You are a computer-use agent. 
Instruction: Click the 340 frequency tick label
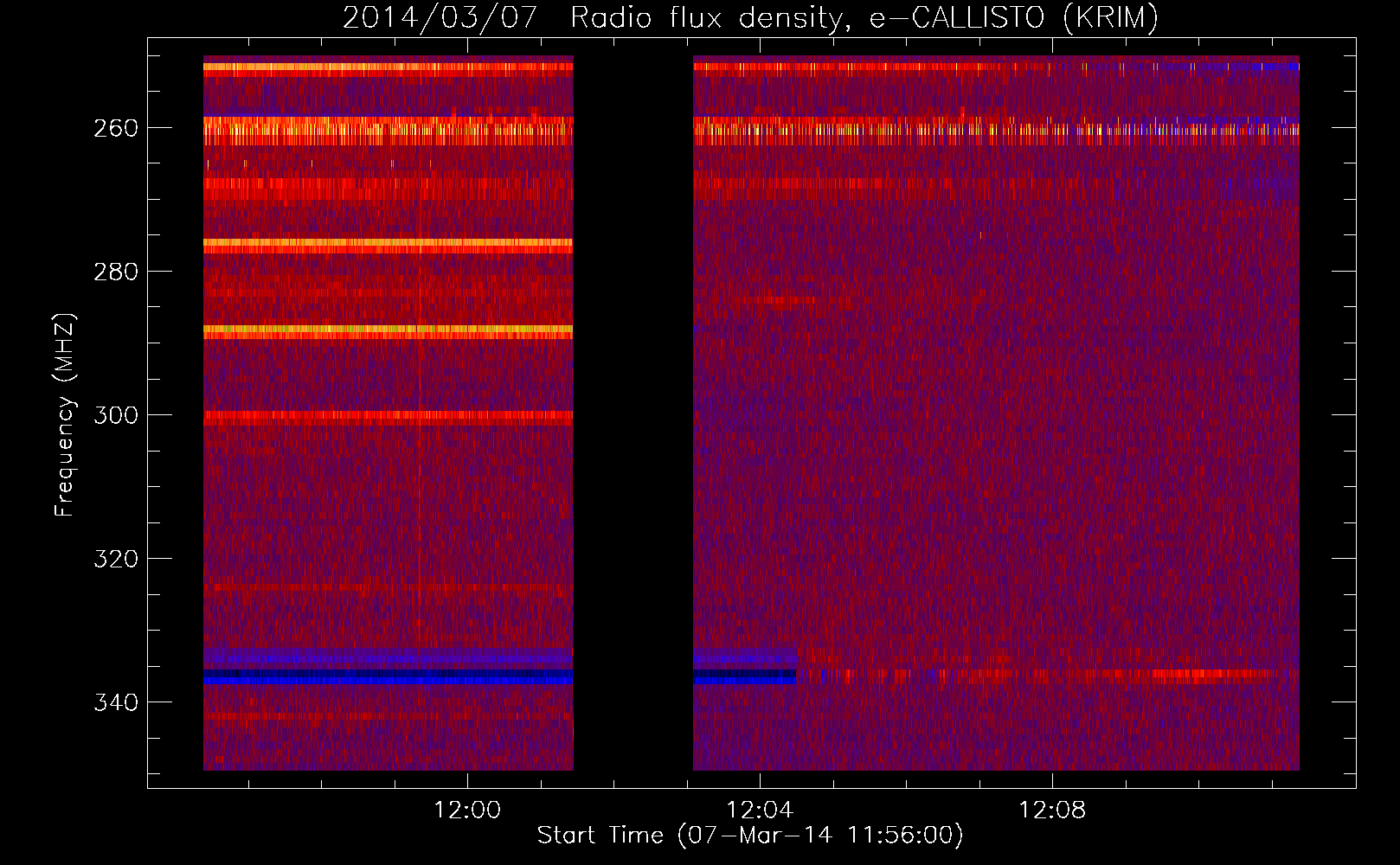coord(116,702)
